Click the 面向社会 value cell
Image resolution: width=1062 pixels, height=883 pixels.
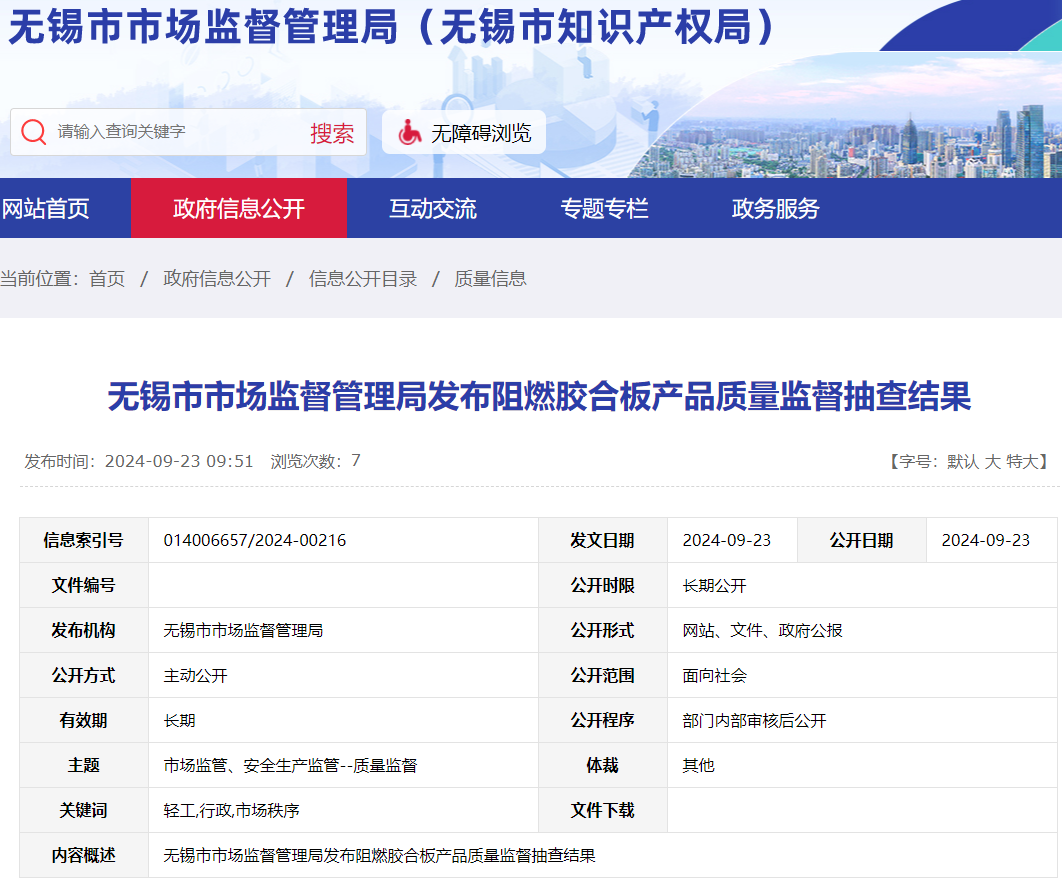tap(862, 675)
